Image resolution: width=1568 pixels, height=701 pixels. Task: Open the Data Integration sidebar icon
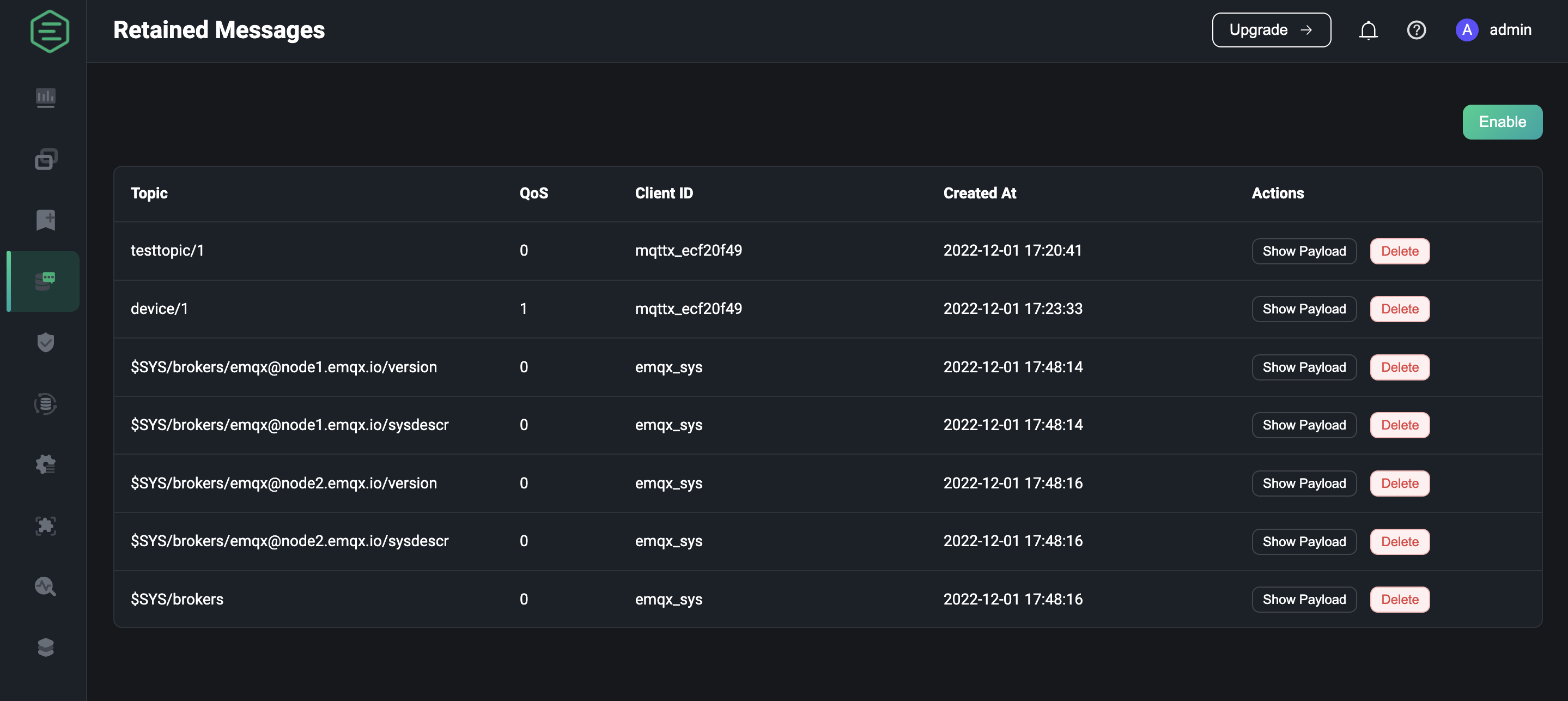click(46, 403)
